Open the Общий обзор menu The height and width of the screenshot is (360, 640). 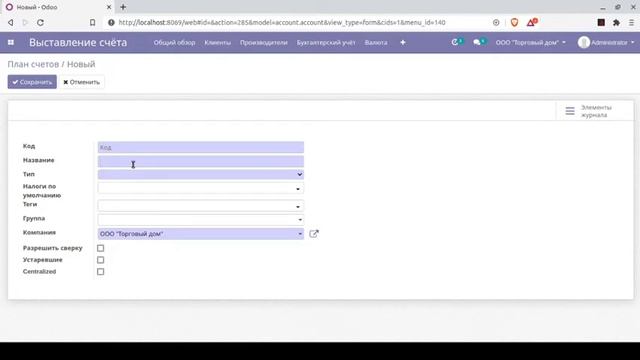pos(174,42)
